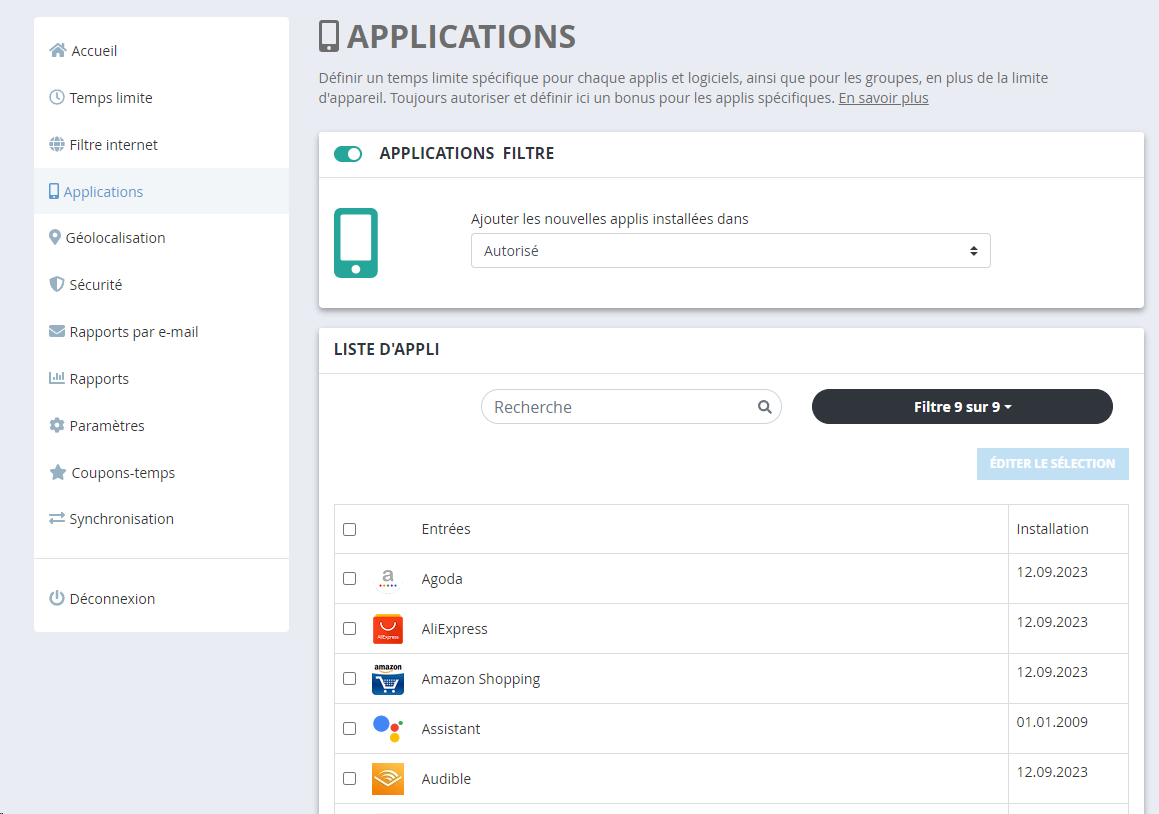
Task: Click the Éditer le sélection button
Action: pyautogui.click(x=1053, y=463)
